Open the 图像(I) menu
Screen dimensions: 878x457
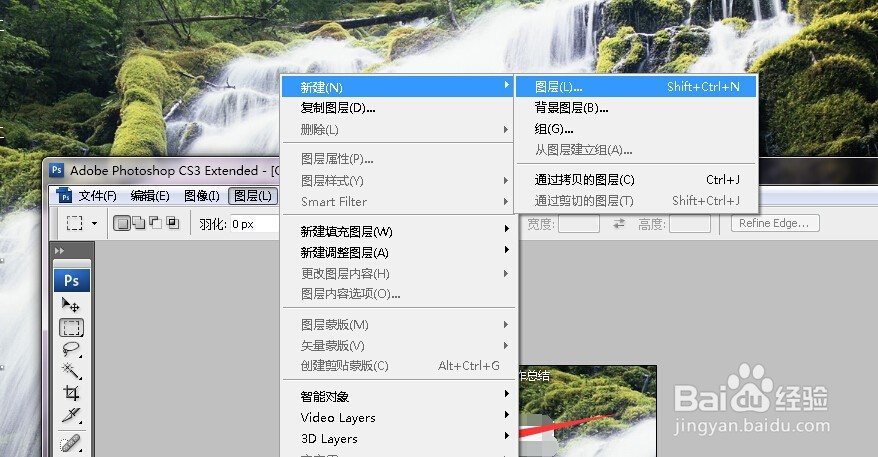click(202, 195)
